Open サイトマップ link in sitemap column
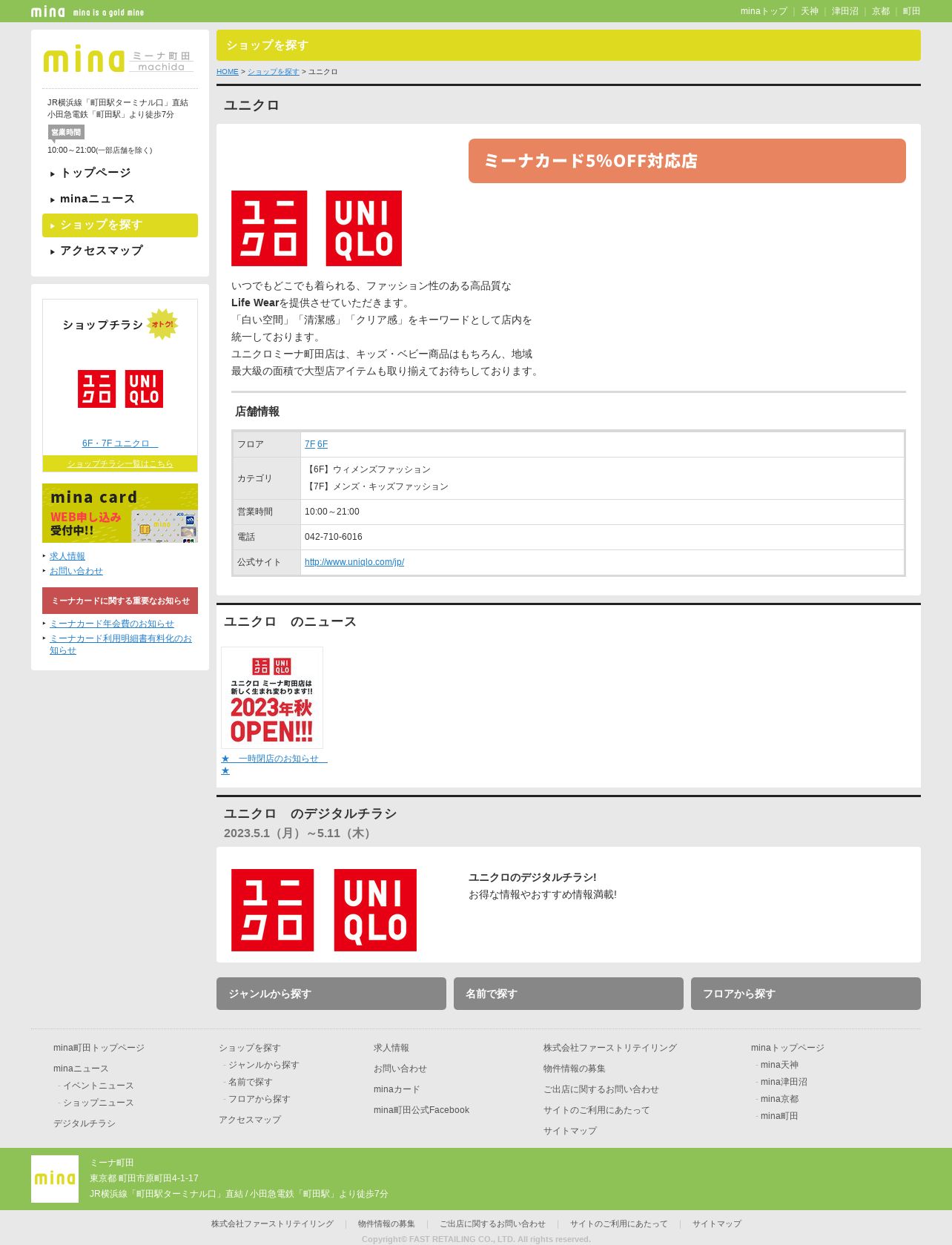The height and width of the screenshot is (1245, 952). pos(570,1131)
